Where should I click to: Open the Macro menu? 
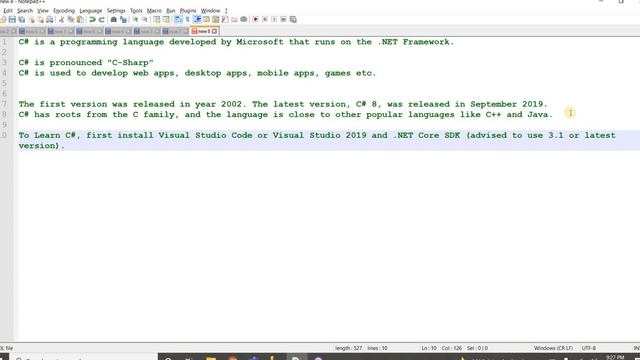tap(154, 11)
